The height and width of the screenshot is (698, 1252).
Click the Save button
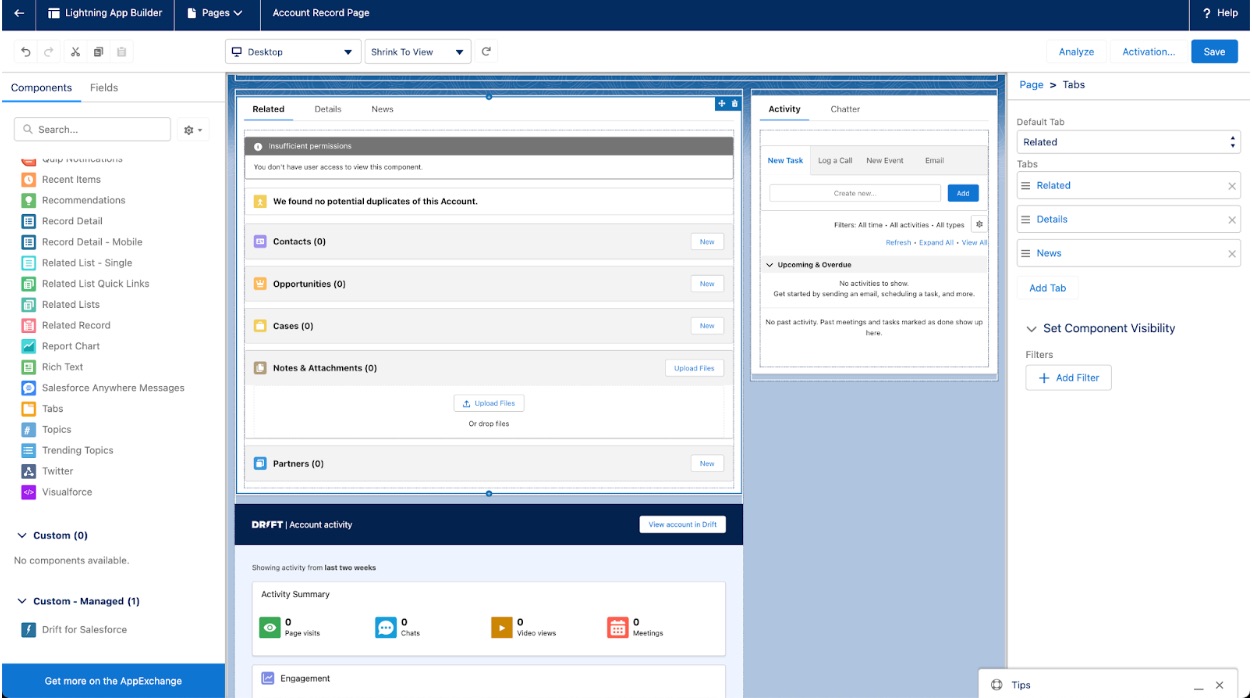click(x=1214, y=52)
